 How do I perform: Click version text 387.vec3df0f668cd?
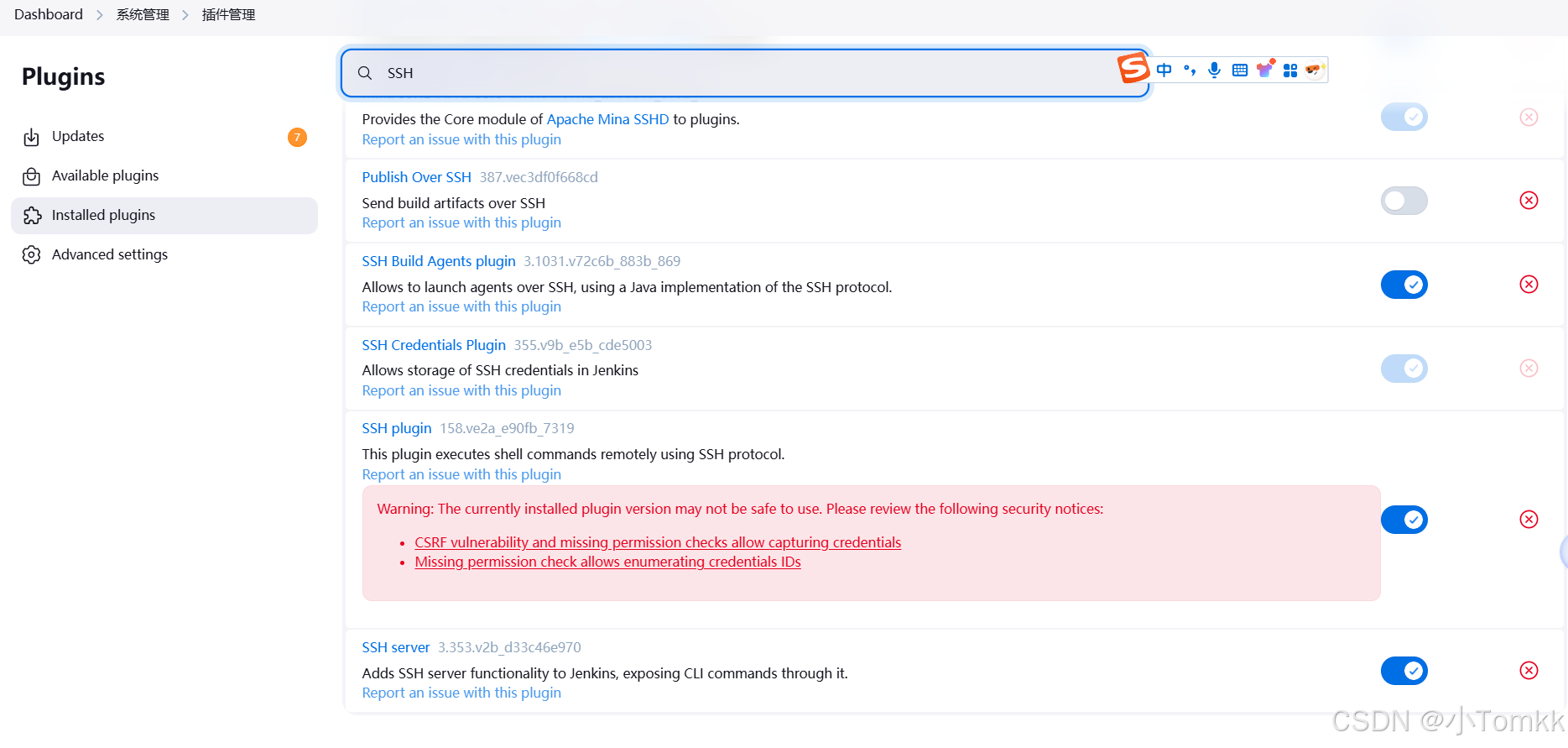click(539, 177)
